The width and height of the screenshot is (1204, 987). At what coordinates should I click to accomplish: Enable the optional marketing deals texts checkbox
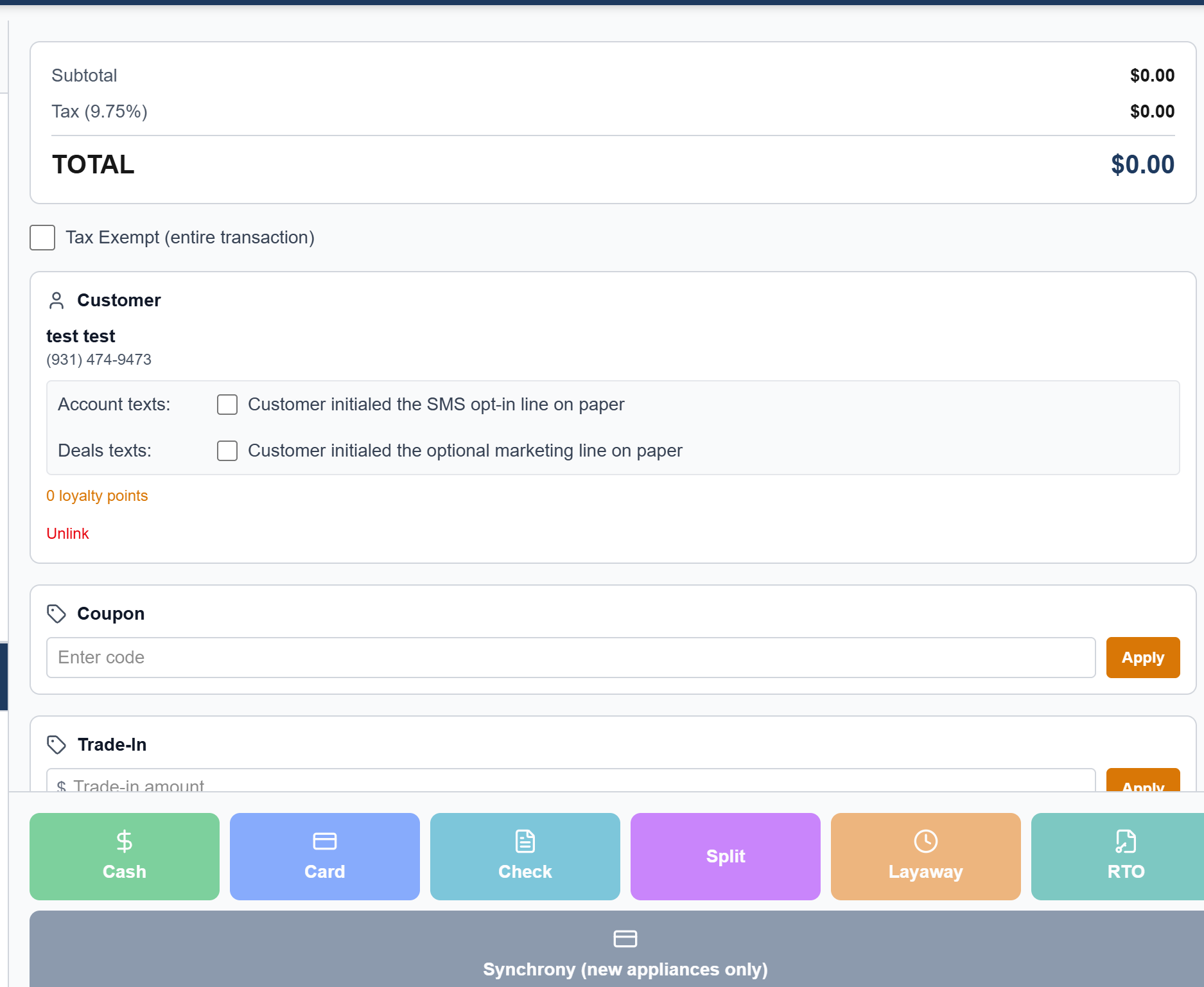point(227,451)
